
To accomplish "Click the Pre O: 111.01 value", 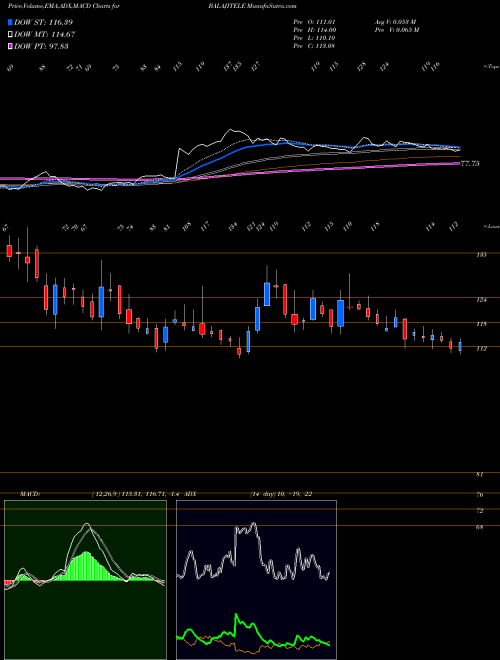I will pyautogui.click(x=314, y=22).
